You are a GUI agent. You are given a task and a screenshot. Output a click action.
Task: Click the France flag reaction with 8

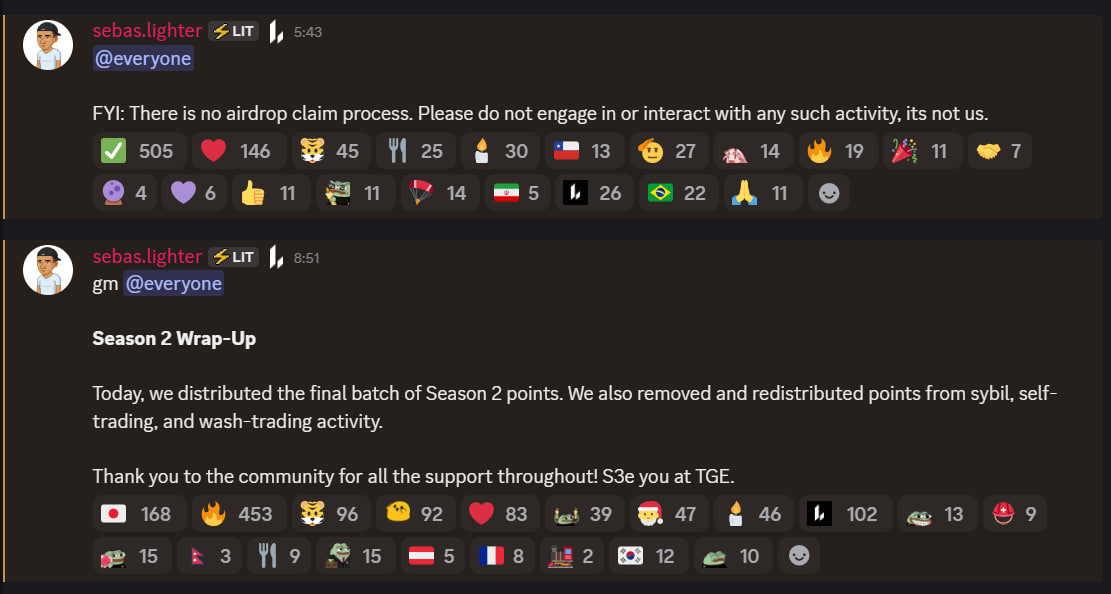pyautogui.click(x=503, y=556)
